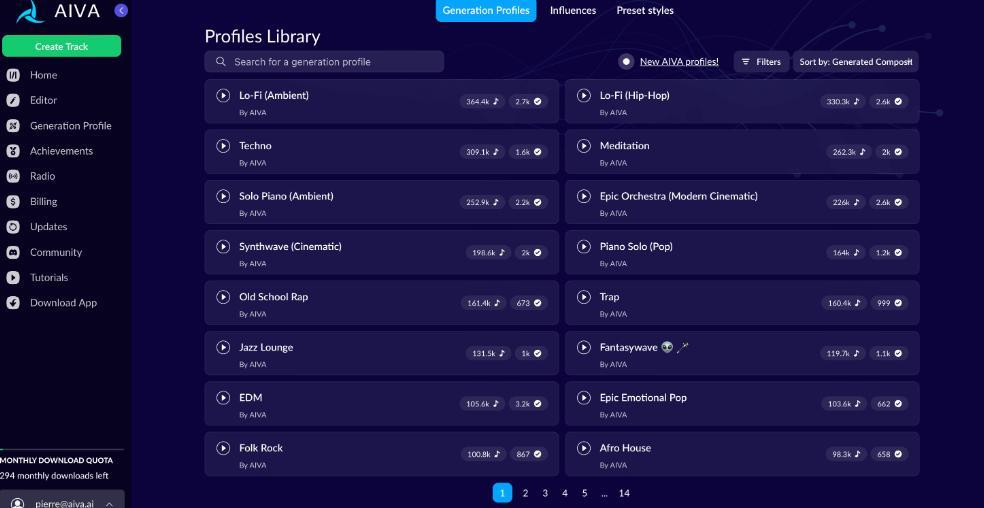
Task: Play the Solo Piano (Ambient) preview
Action: [223, 196]
